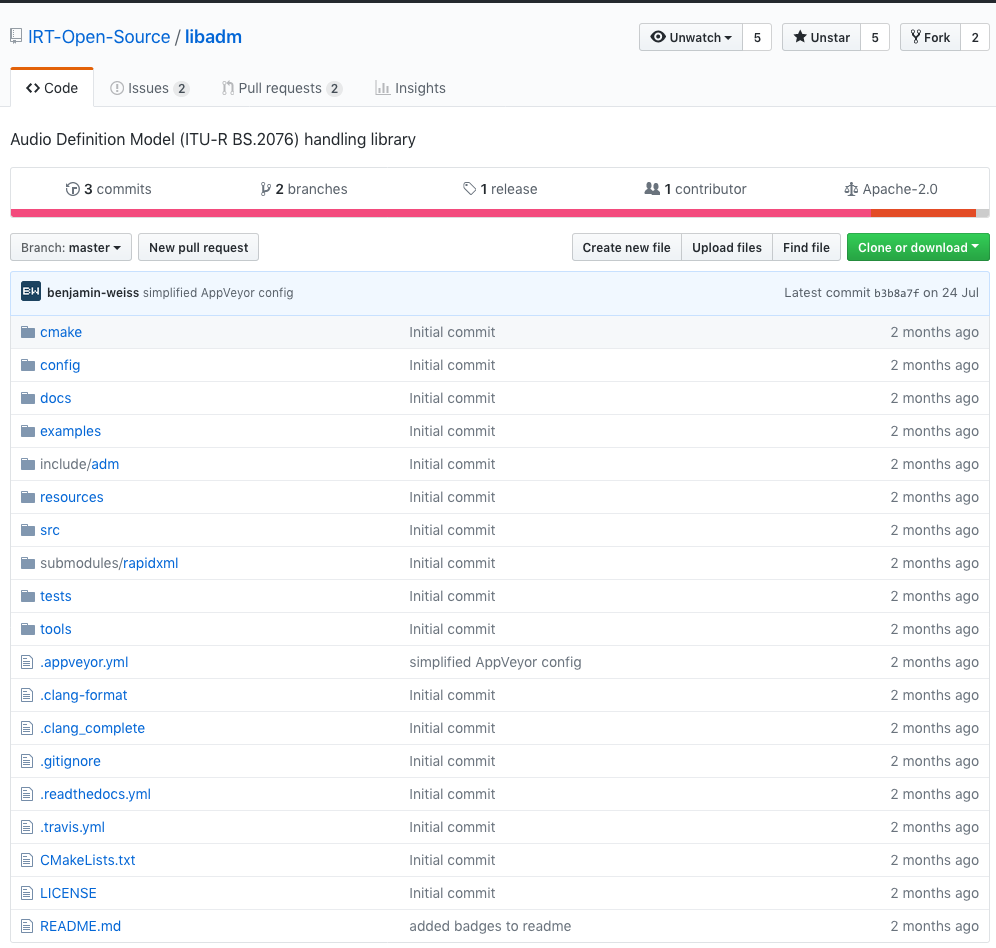The height and width of the screenshot is (948, 996).
Task: Click the Upload files button
Action: (x=727, y=247)
